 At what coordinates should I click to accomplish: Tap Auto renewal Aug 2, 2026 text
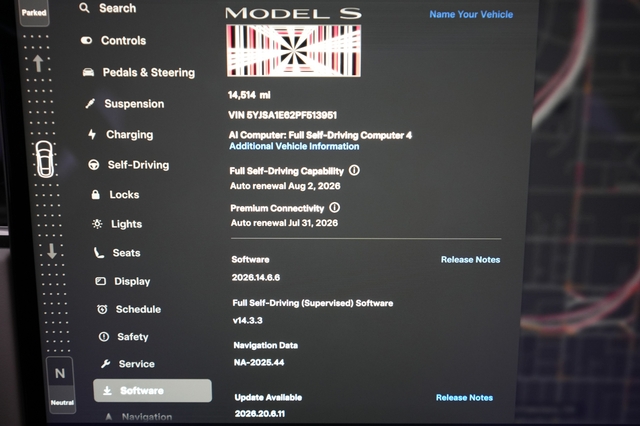285,186
